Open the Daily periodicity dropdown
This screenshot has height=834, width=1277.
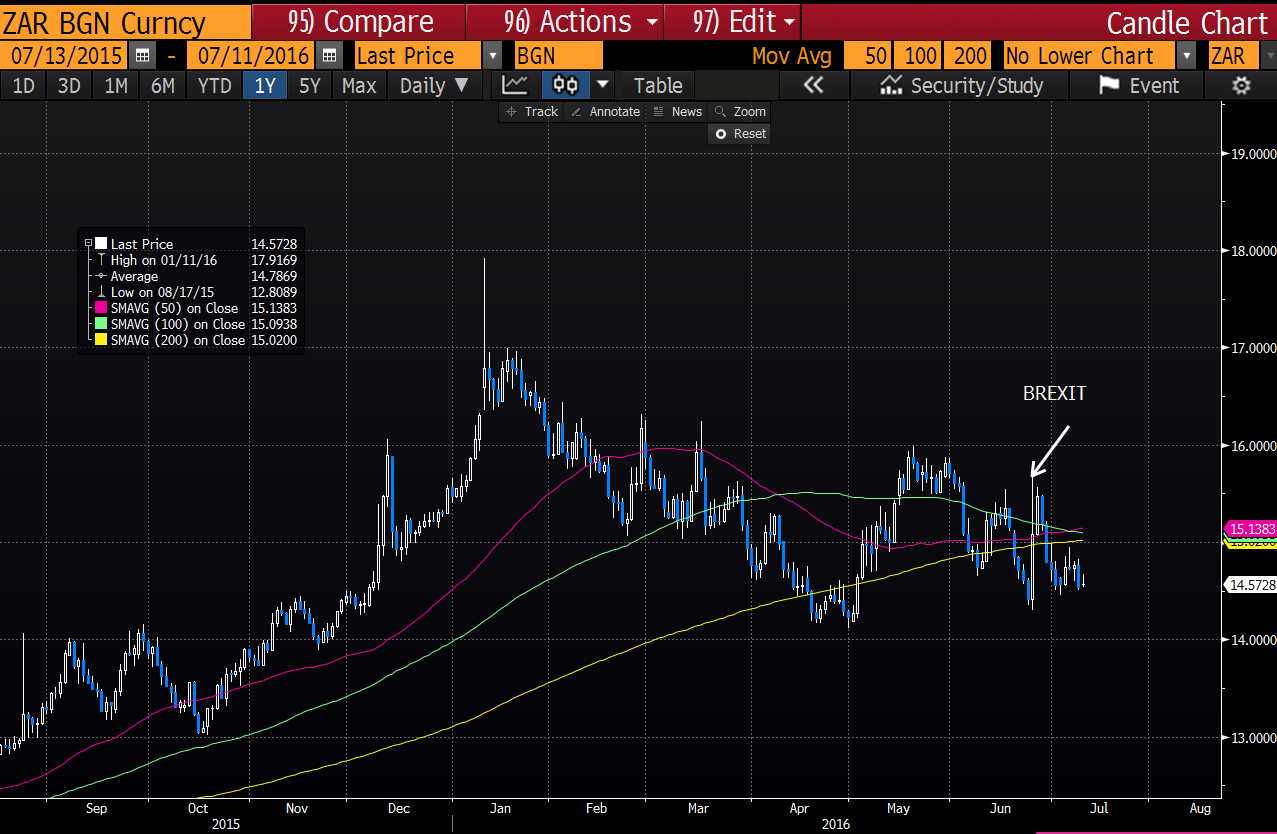(434, 86)
